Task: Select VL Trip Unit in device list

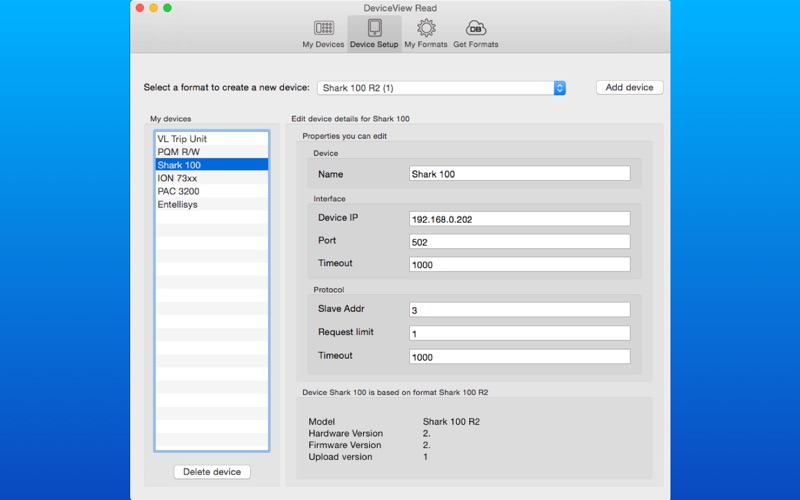Action: tap(211, 138)
